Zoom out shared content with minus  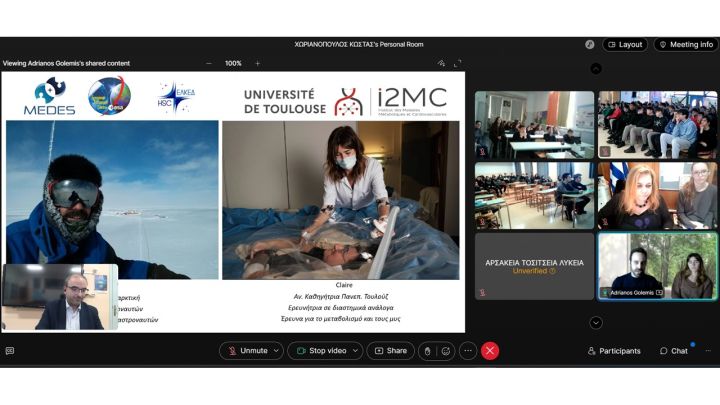click(x=209, y=63)
